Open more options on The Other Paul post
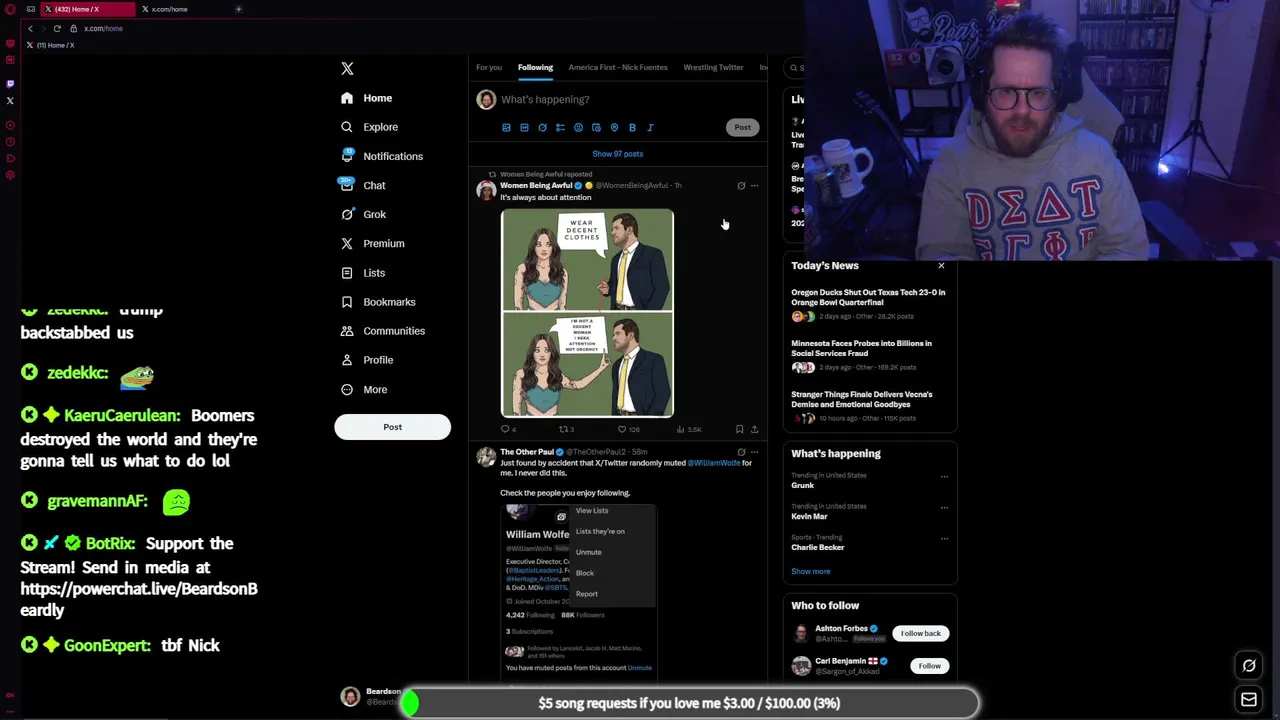 (x=754, y=452)
